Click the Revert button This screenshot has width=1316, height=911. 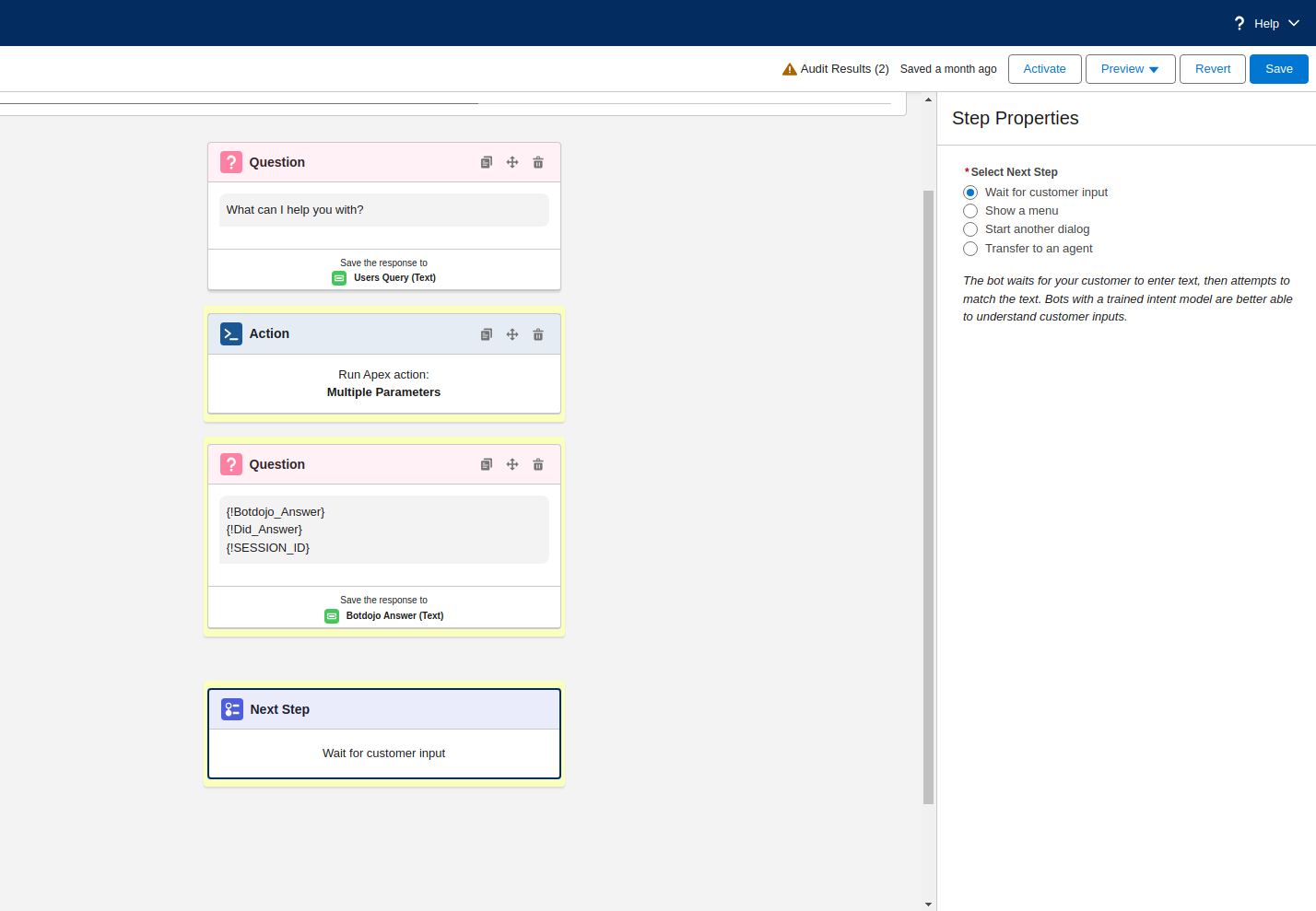coord(1213,69)
